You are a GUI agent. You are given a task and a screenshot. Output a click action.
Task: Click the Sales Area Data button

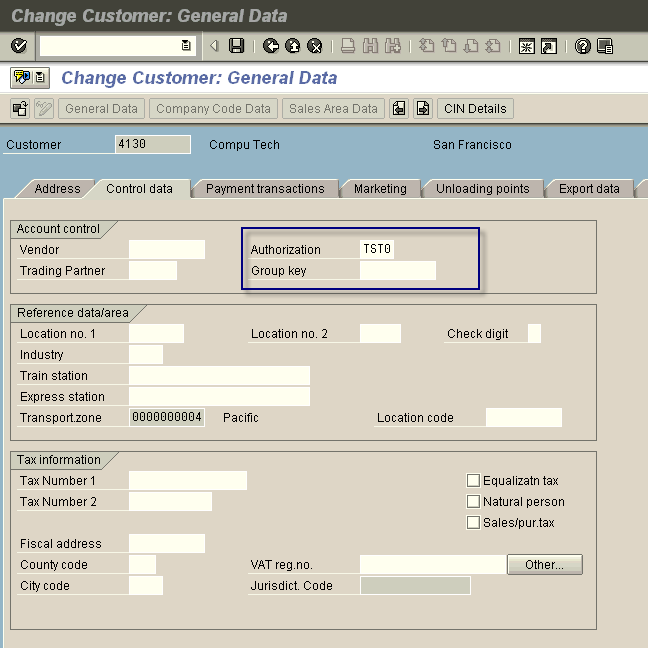333,109
